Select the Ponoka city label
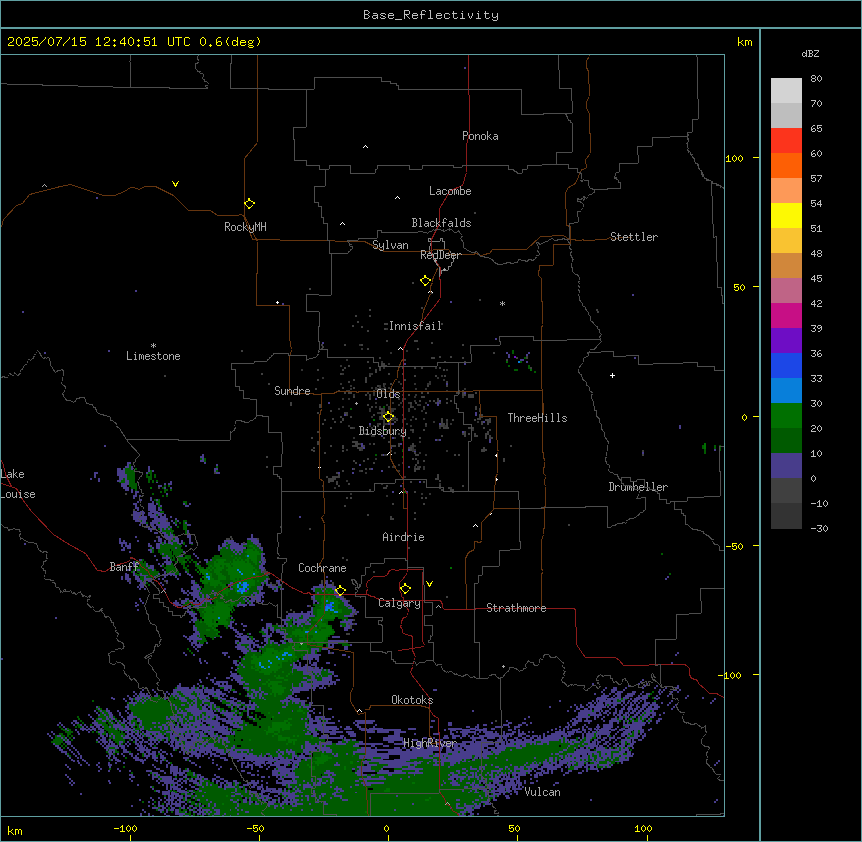This screenshot has width=862, height=842. coord(480,136)
